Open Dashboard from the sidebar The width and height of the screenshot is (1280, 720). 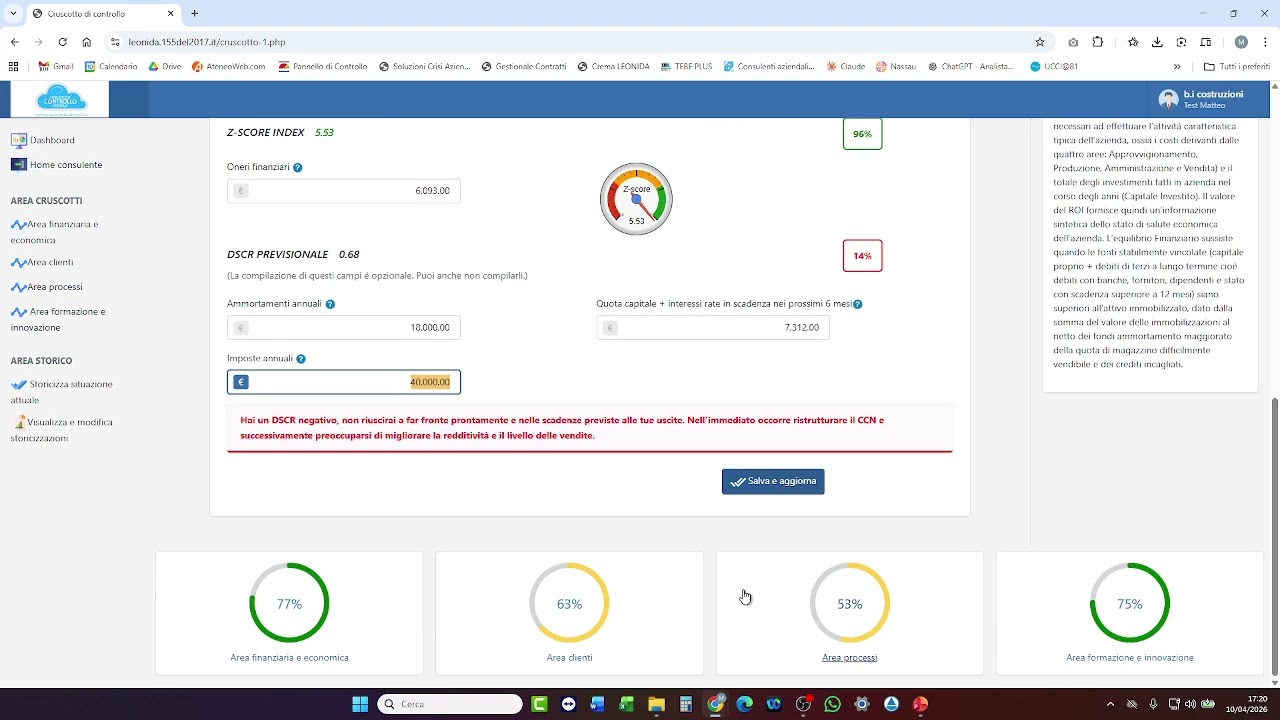tap(51, 141)
